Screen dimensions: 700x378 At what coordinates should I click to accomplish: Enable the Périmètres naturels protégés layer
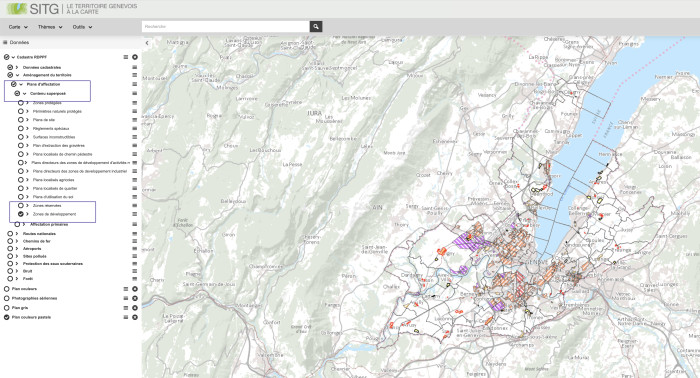[21, 112]
